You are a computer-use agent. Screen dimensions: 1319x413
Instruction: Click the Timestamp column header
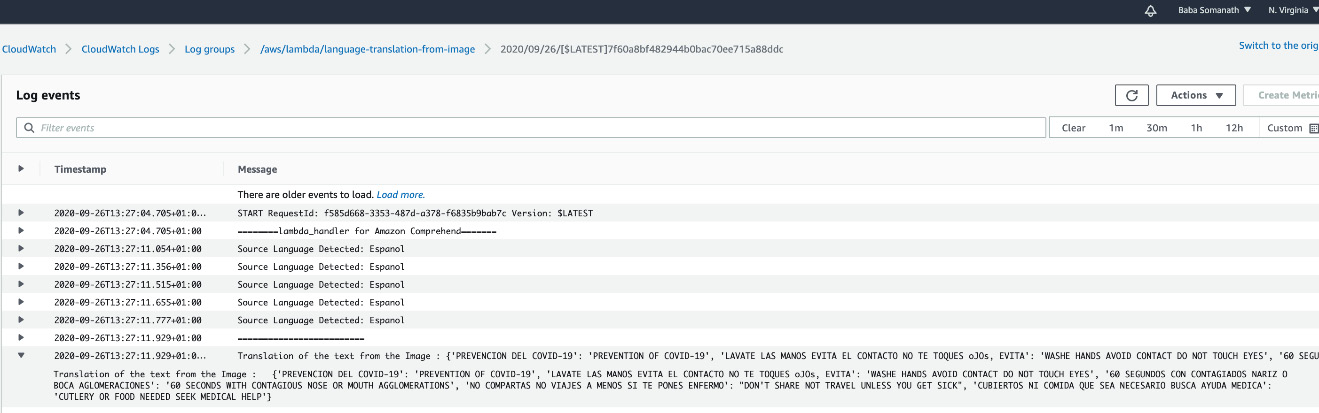point(80,169)
